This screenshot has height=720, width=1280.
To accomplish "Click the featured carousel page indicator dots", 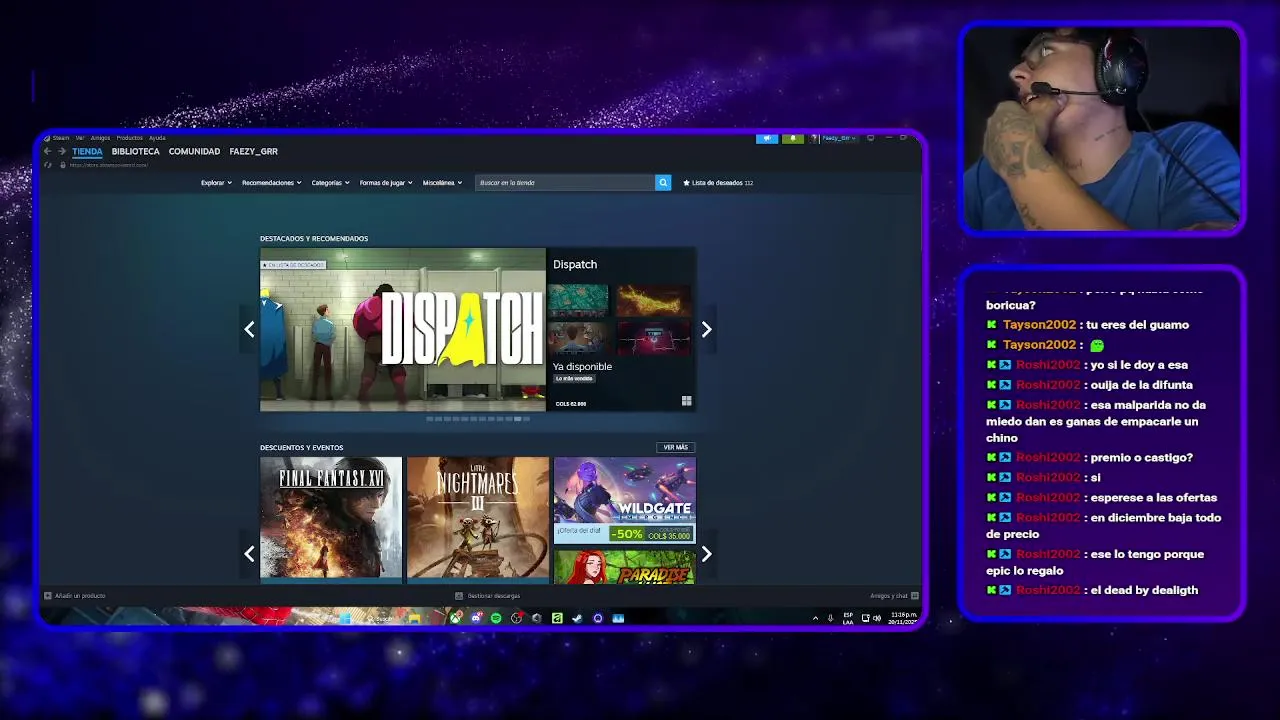I will (x=478, y=418).
